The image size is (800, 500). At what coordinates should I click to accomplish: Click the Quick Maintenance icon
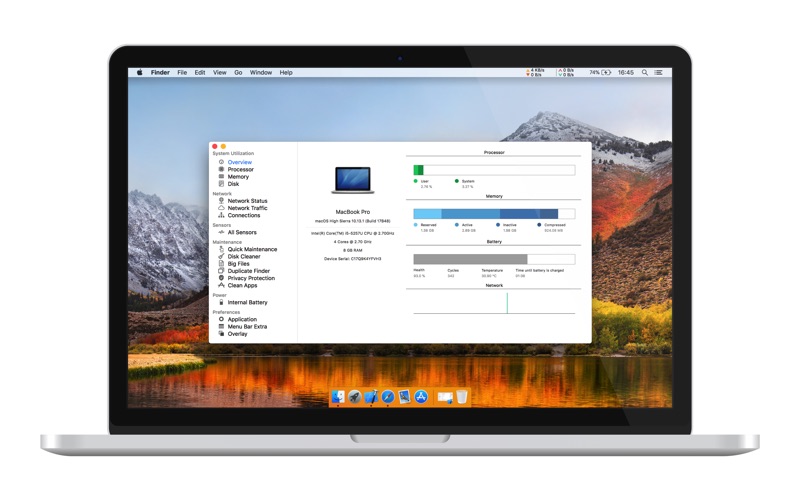click(221, 249)
